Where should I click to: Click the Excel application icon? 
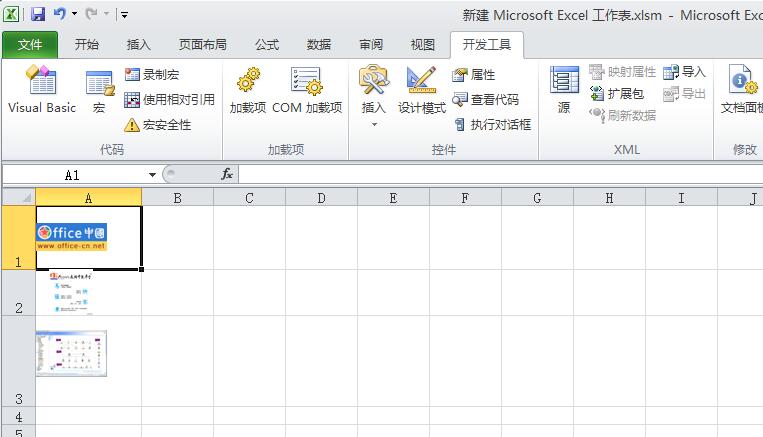pos(11,14)
